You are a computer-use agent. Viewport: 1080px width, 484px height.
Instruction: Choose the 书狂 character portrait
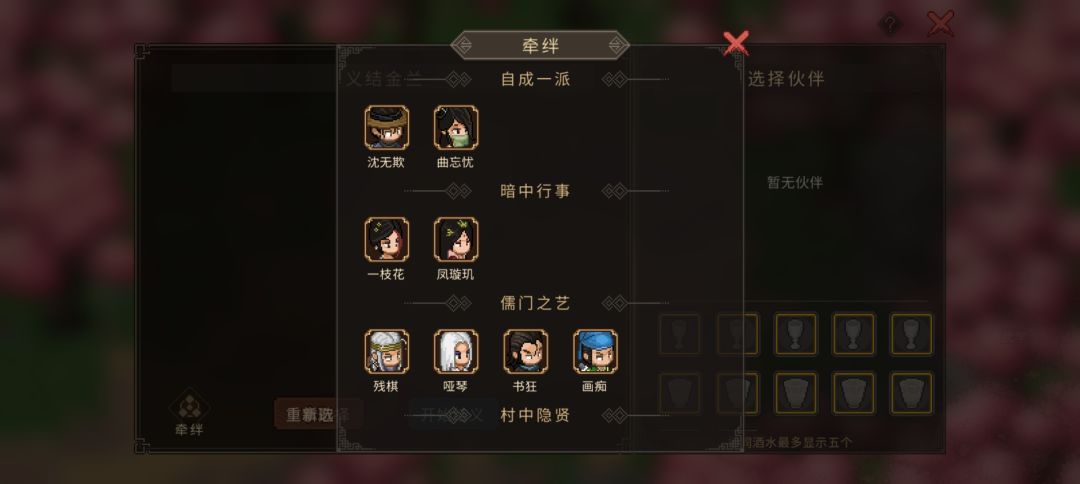pos(526,352)
